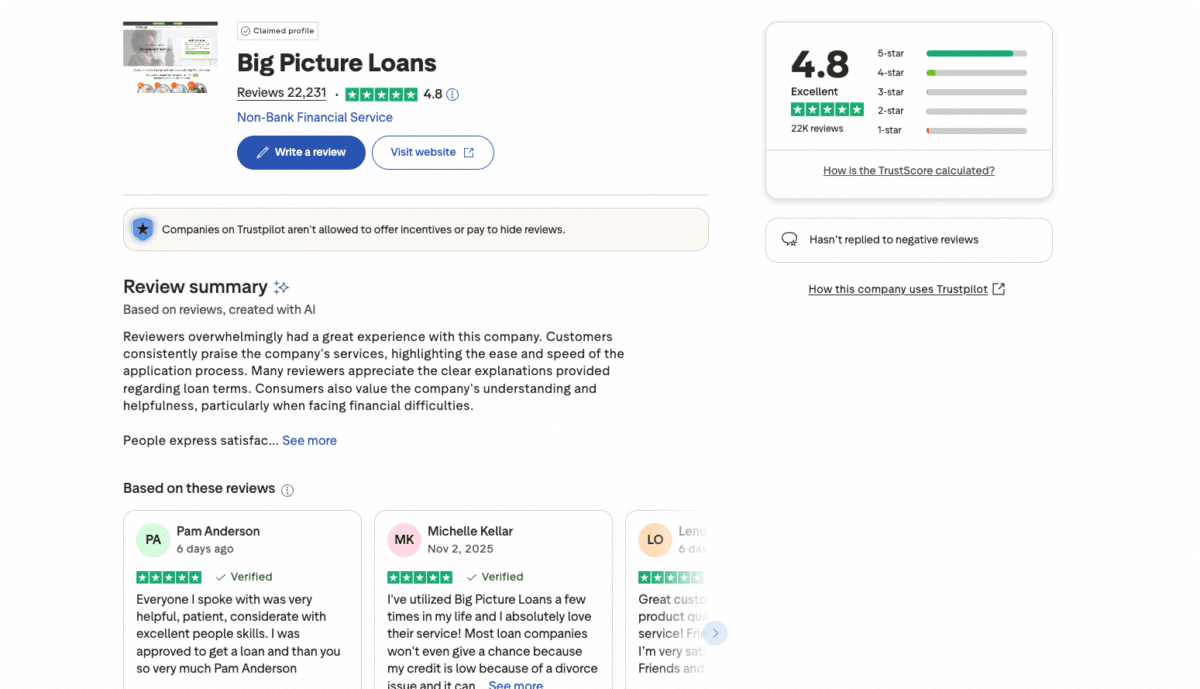Click the Verified checkmark on Pam Anderson's review

tap(222, 577)
